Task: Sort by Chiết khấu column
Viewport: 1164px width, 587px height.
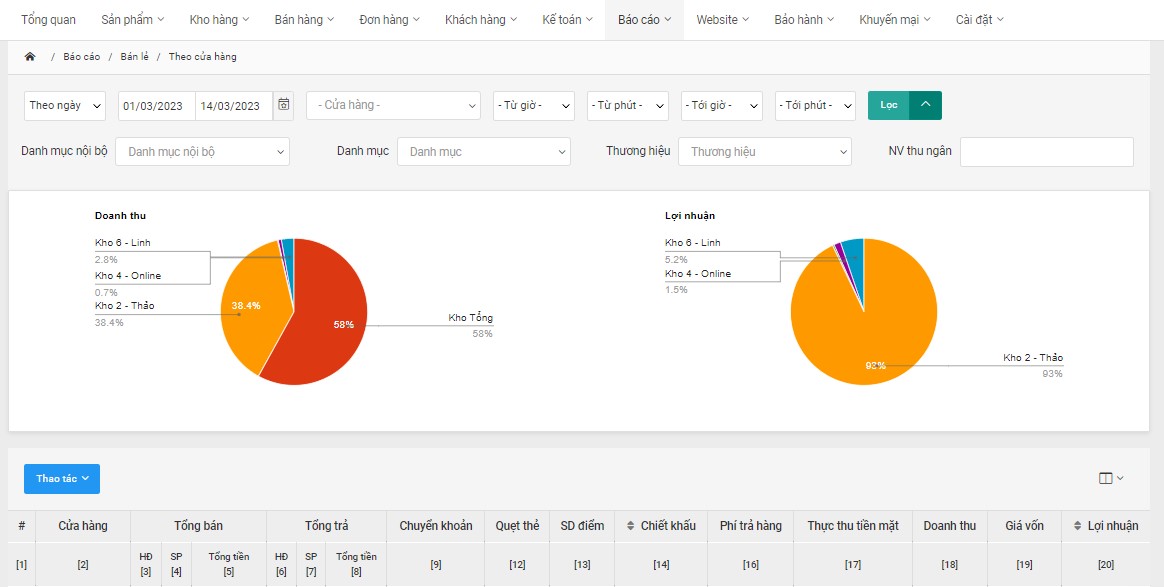Action: click(661, 526)
